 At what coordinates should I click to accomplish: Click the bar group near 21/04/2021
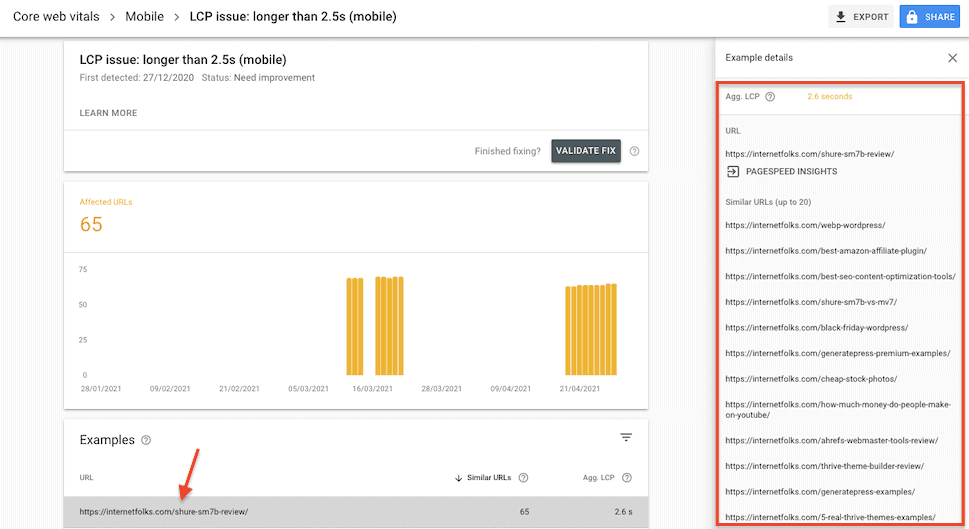tap(591, 329)
